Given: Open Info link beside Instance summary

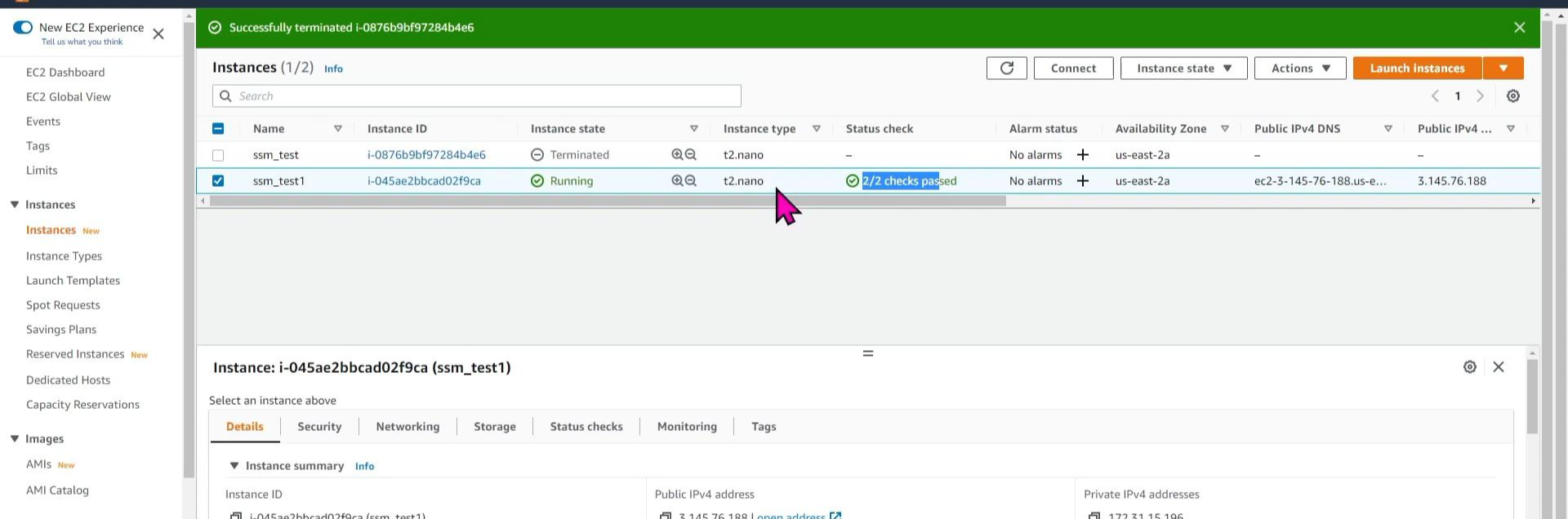Looking at the screenshot, I should [x=364, y=467].
